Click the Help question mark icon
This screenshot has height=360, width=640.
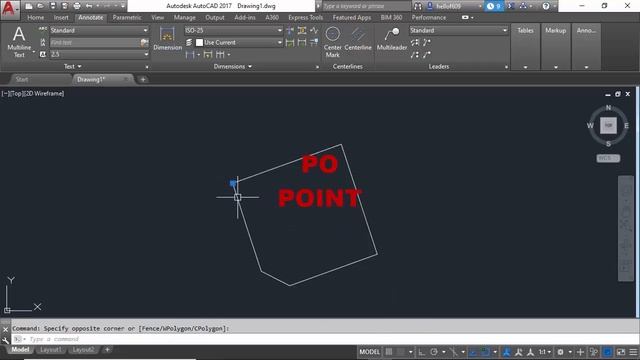click(546, 6)
